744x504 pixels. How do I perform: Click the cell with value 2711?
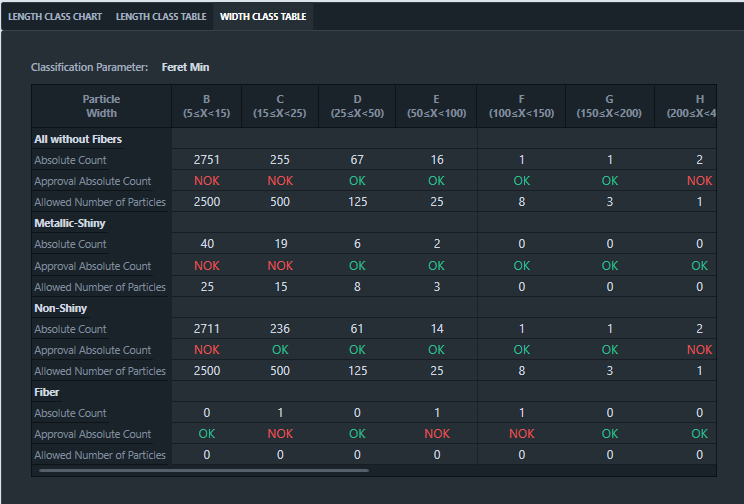[206, 329]
